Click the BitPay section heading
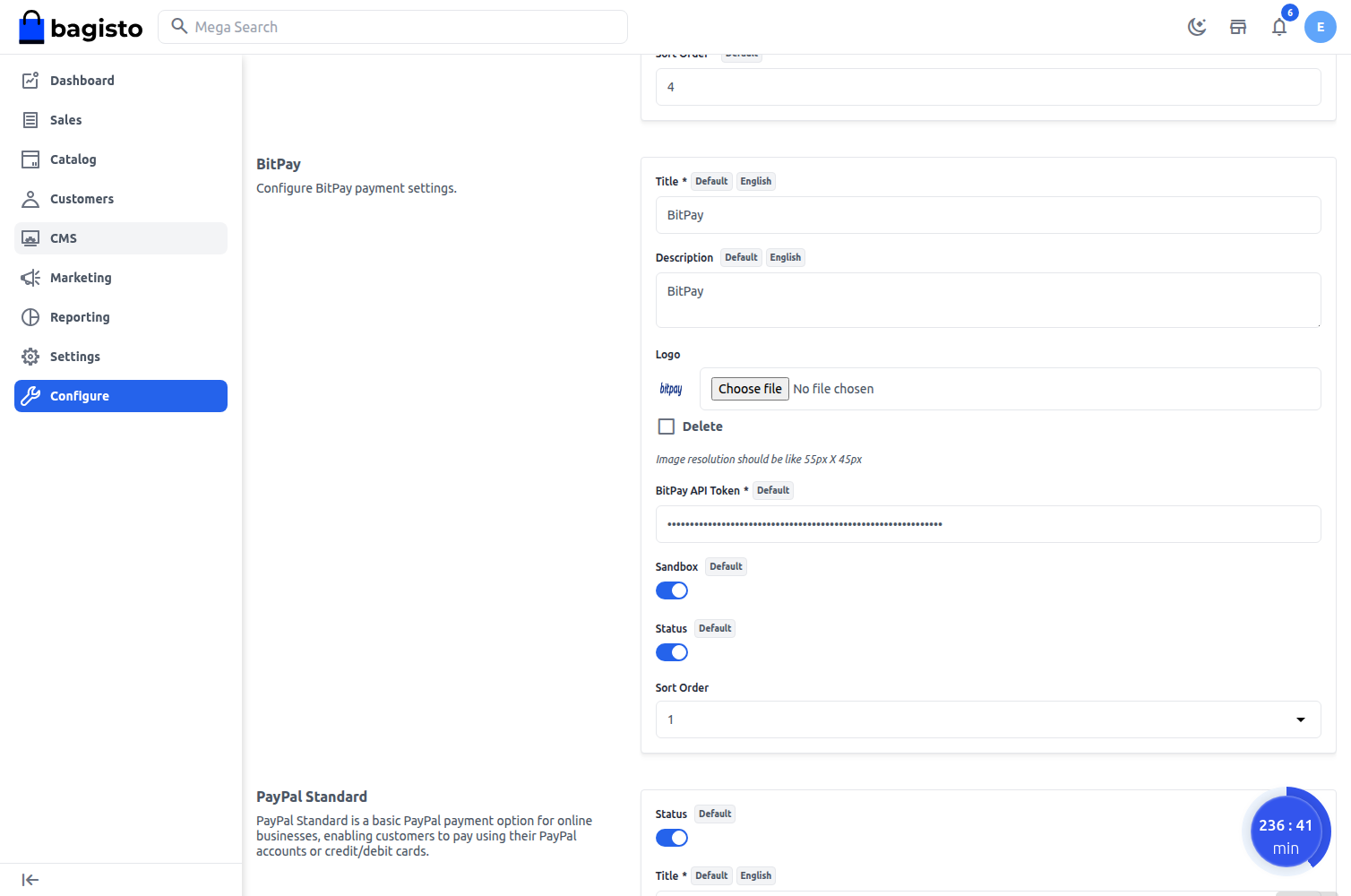This screenshot has width=1351, height=896. point(279,164)
